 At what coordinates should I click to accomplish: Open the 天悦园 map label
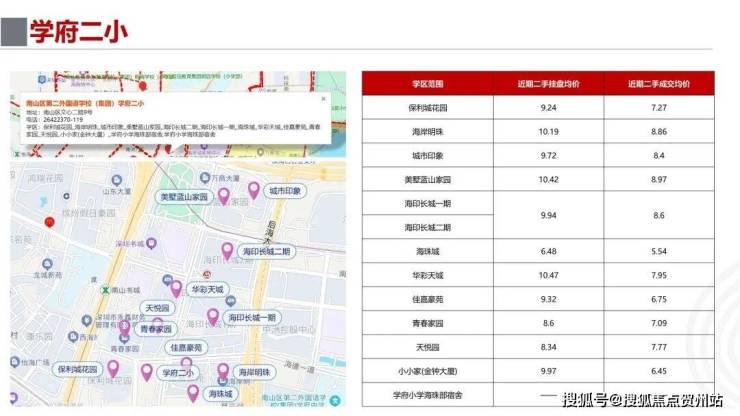[157, 308]
